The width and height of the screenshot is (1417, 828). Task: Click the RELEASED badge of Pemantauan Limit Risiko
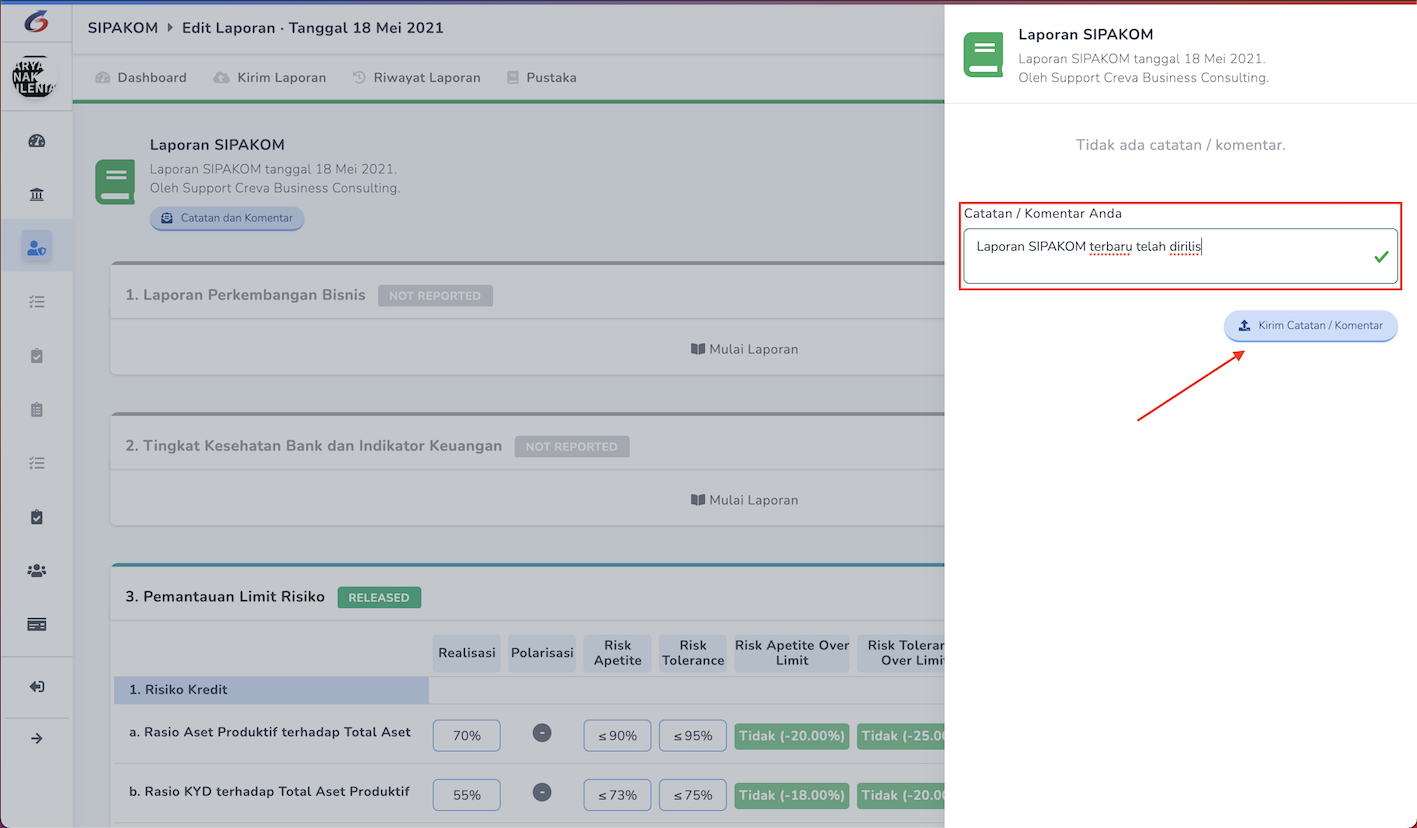[379, 598]
